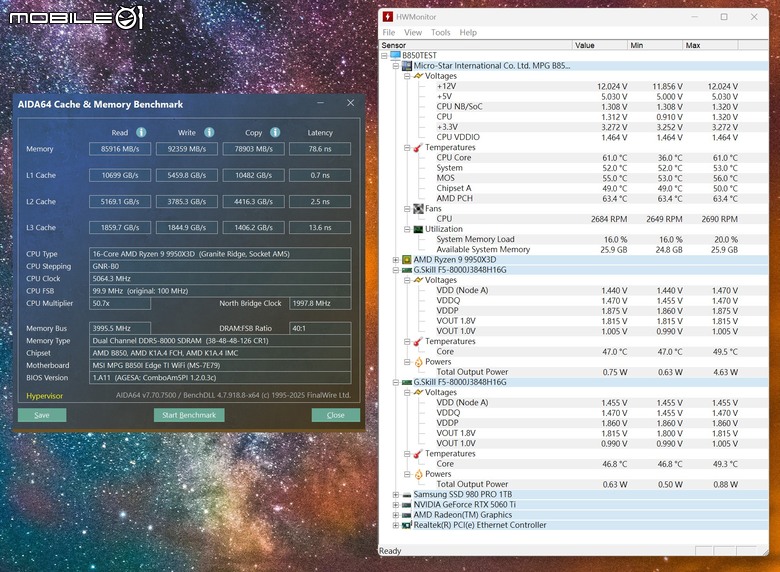Click the Motherboard MSI MPG B850I field
780x572 pixels.
[220, 365]
